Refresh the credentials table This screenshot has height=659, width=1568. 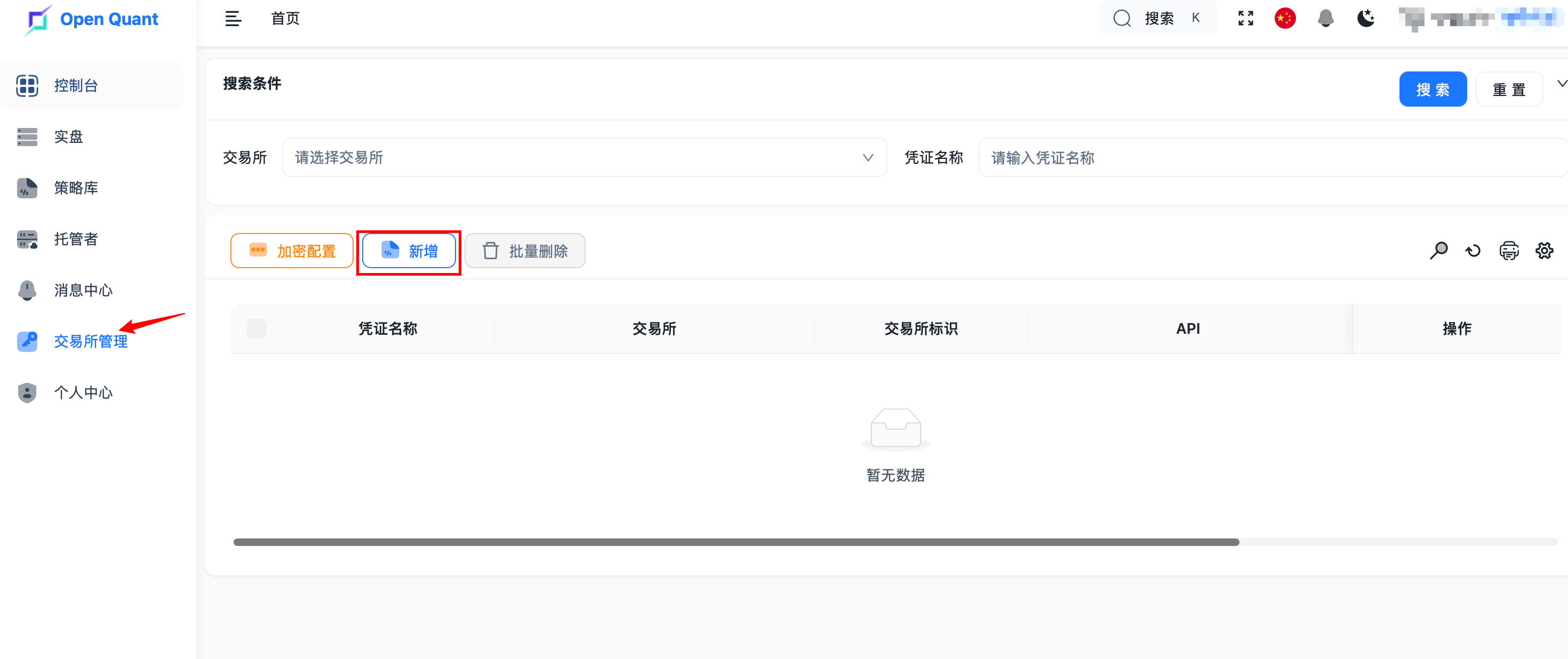coord(1473,250)
